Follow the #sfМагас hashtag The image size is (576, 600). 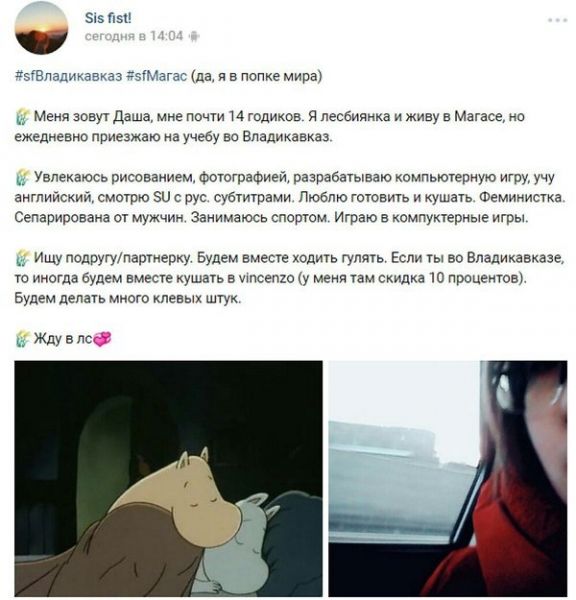pos(157,76)
